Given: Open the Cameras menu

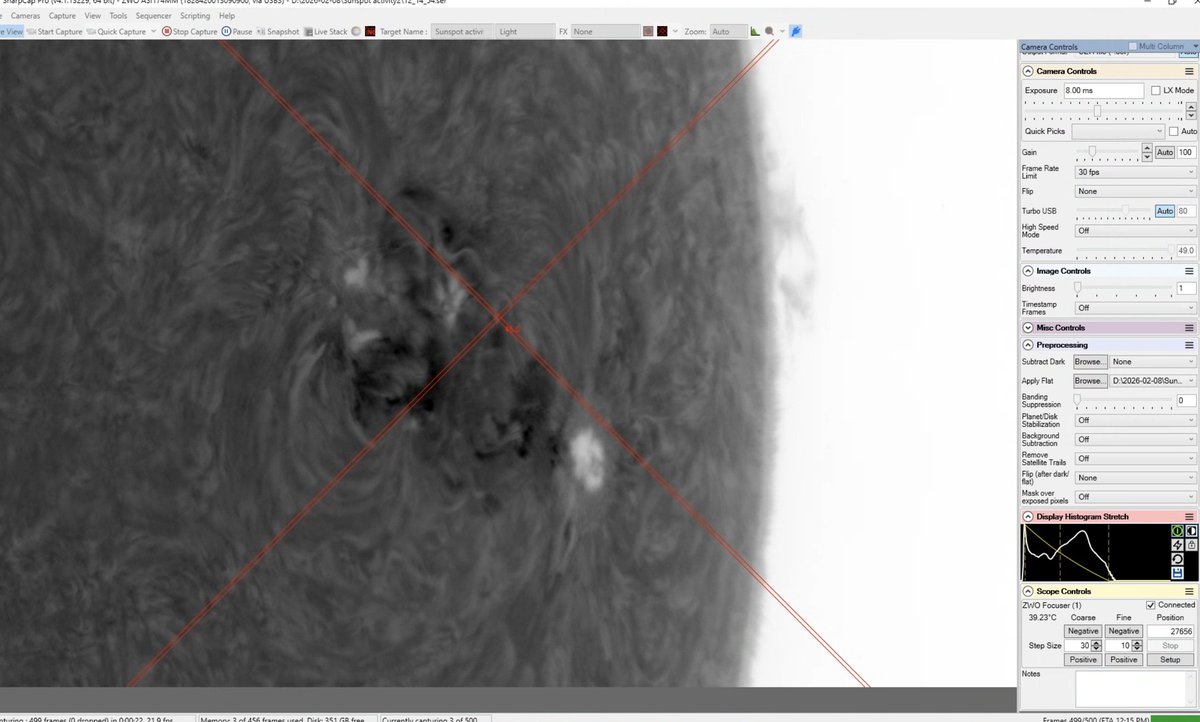Looking at the screenshot, I should tap(26, 16).
